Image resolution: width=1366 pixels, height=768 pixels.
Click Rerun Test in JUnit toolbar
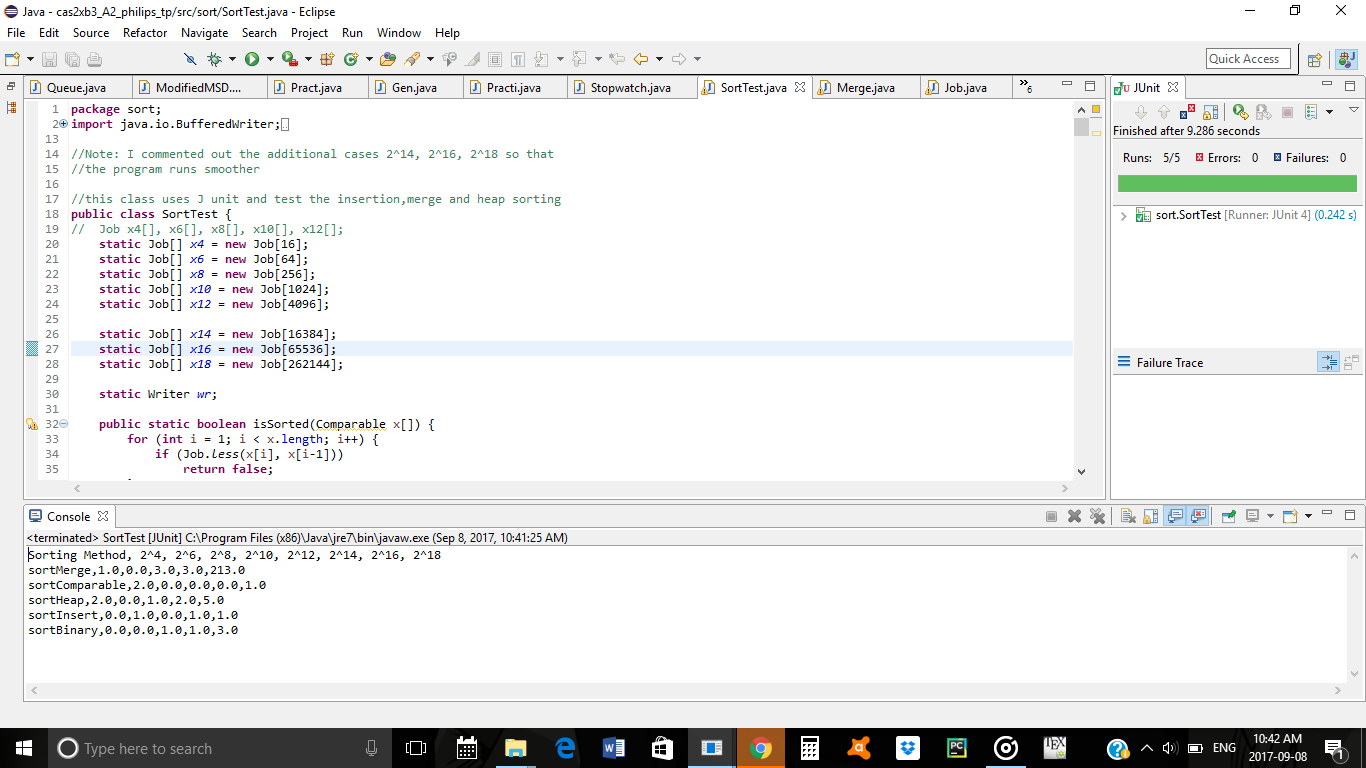pos(1240,112)
